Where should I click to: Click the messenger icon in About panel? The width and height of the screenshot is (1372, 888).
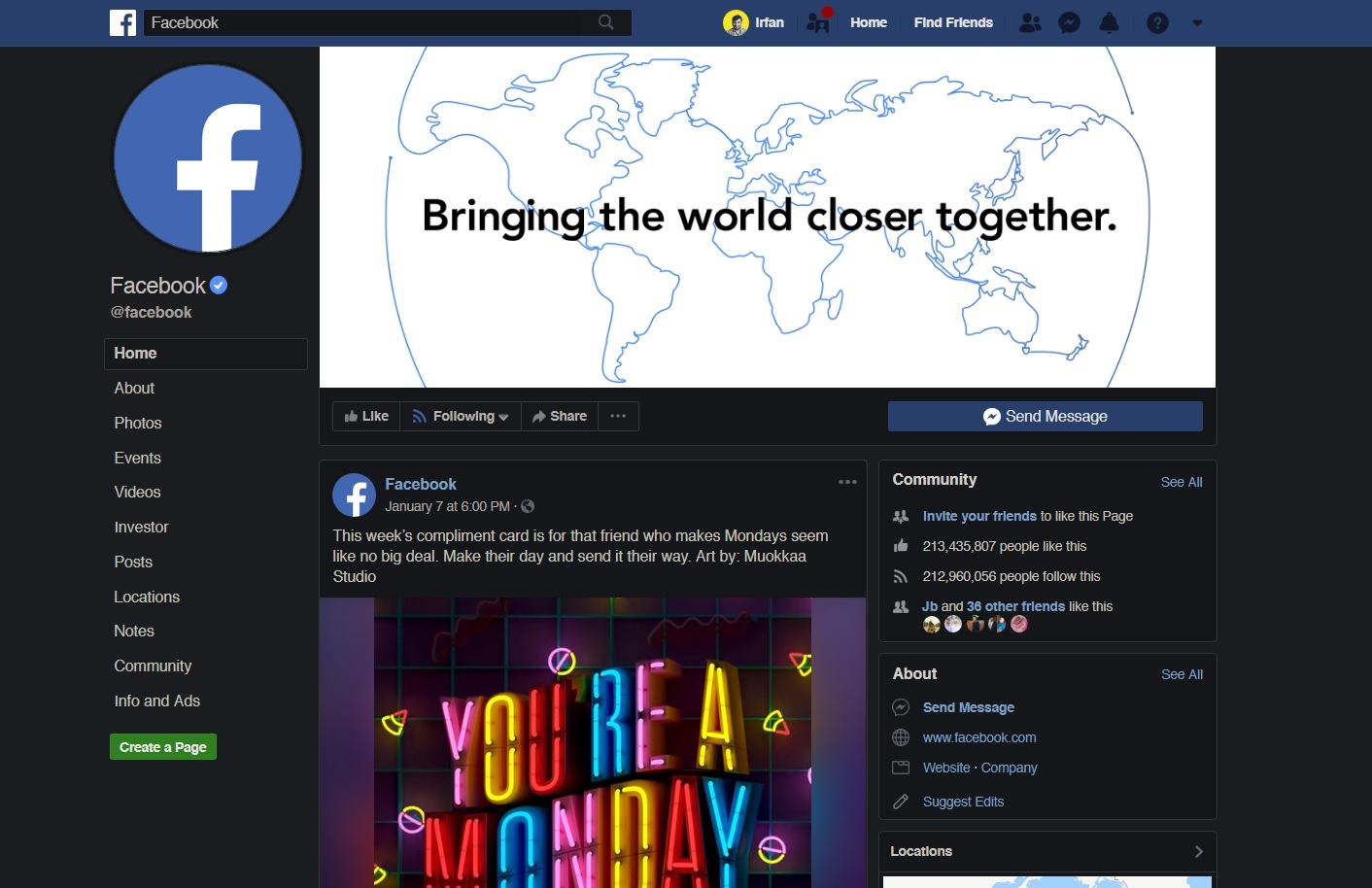point(901,707)
